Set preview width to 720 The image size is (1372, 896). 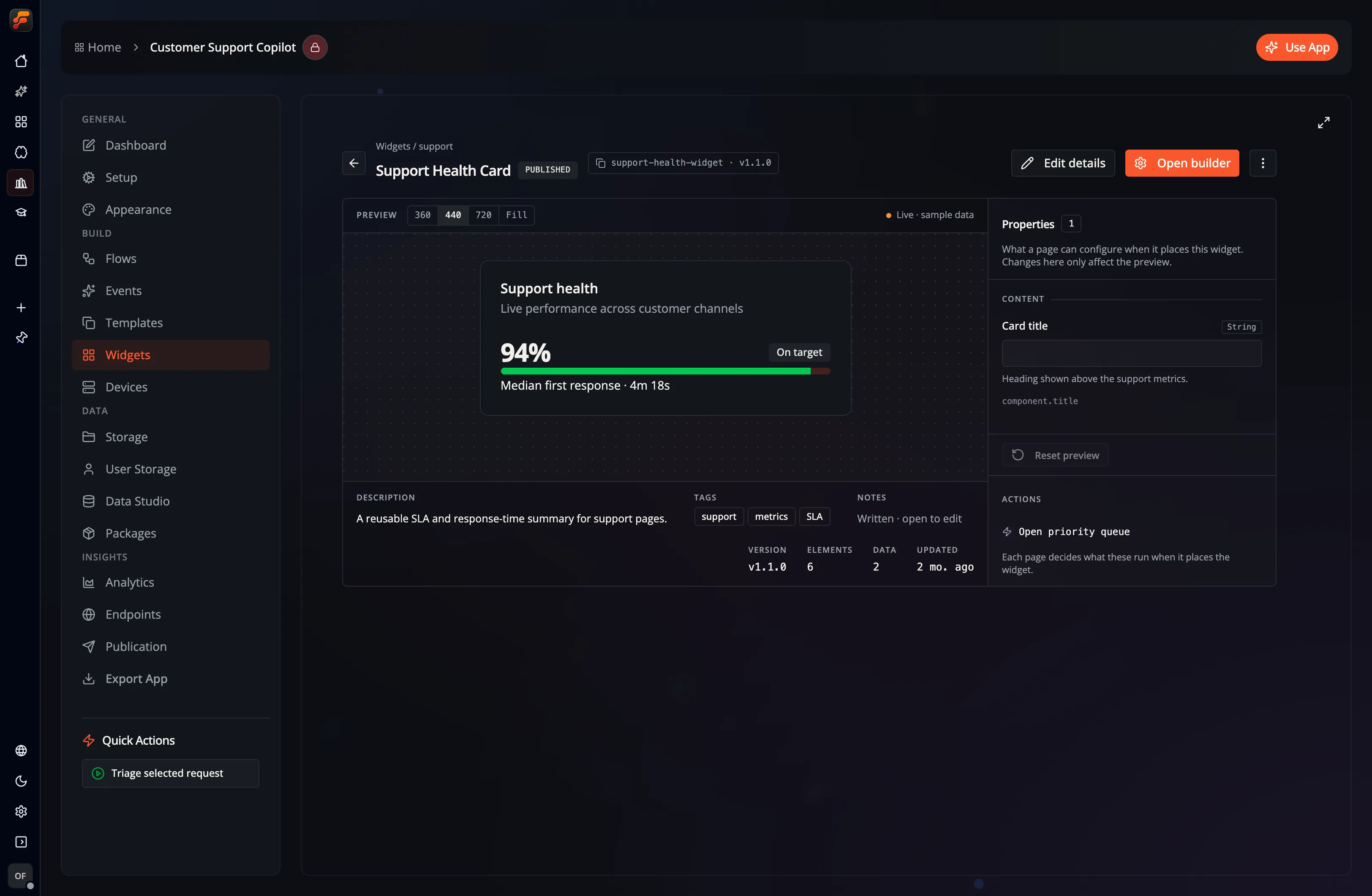pos(484,215)
